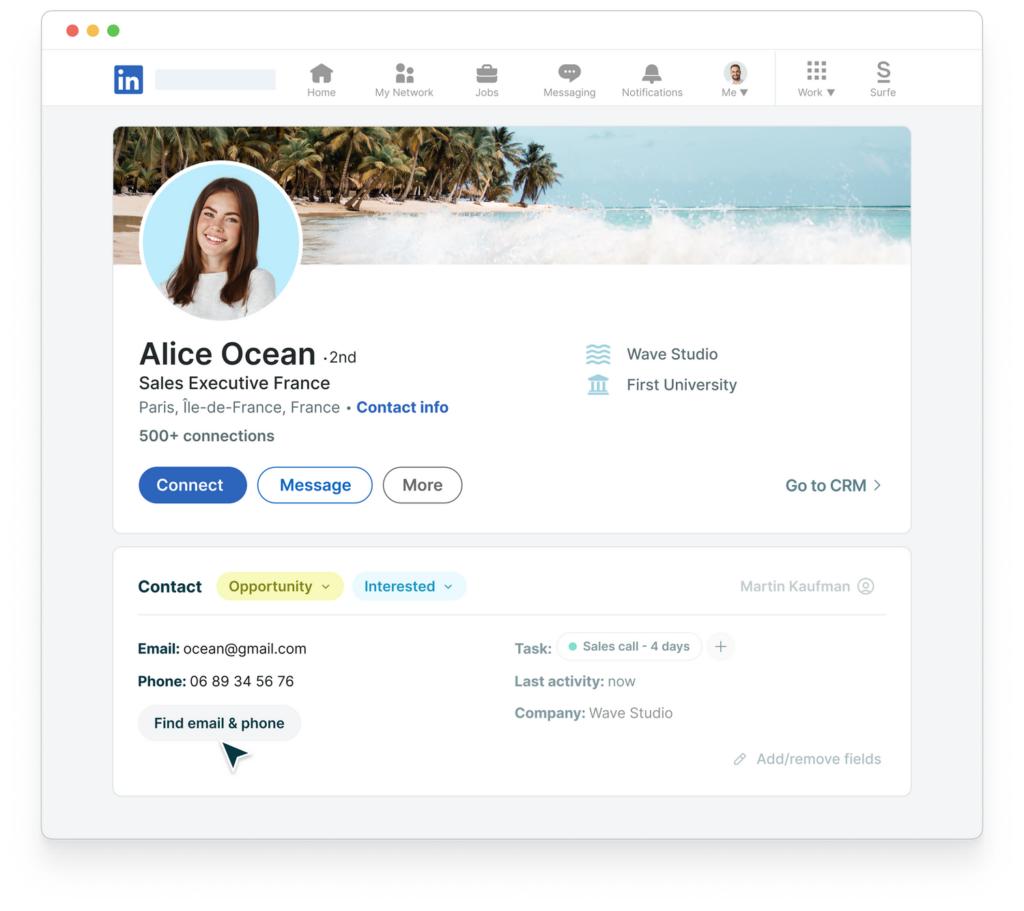Open the Surfe extension icon
This screenshot has height=911, width=1024.
(x=882, y=79)
